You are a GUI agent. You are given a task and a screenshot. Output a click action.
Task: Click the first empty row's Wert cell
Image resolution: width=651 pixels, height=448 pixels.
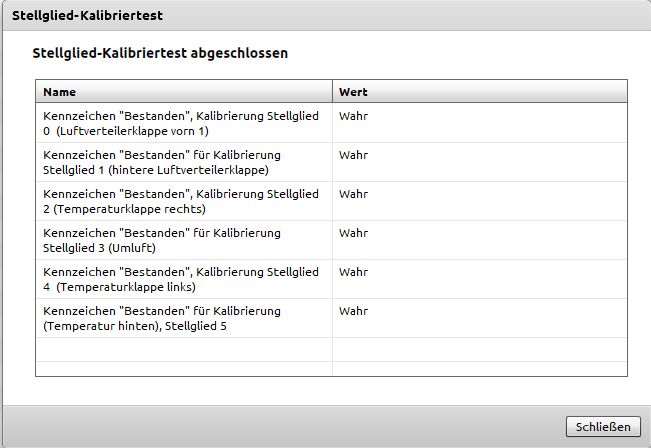480,349
